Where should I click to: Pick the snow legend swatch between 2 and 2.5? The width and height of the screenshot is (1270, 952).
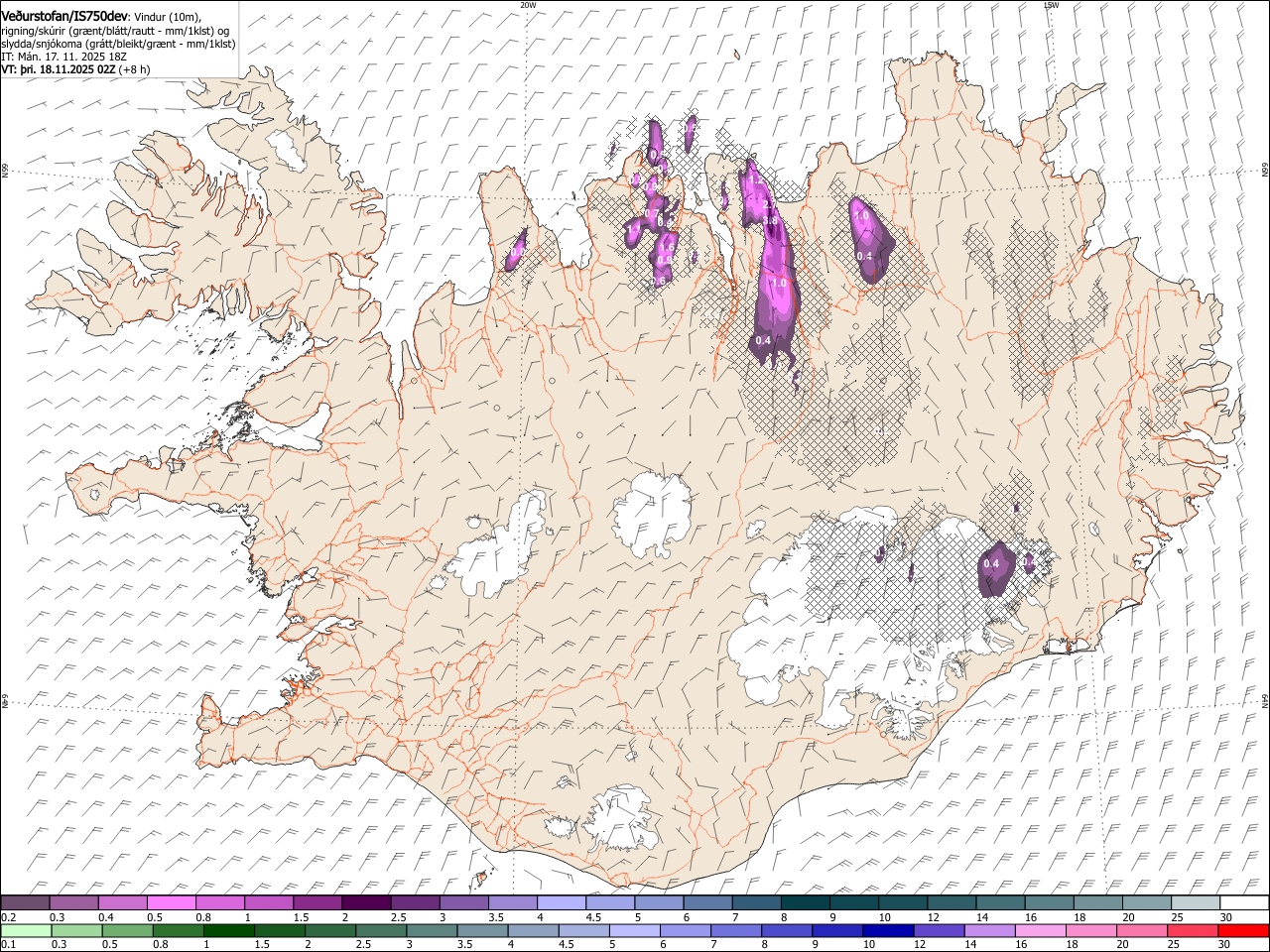pyautogui.click(x=366, y=902)
